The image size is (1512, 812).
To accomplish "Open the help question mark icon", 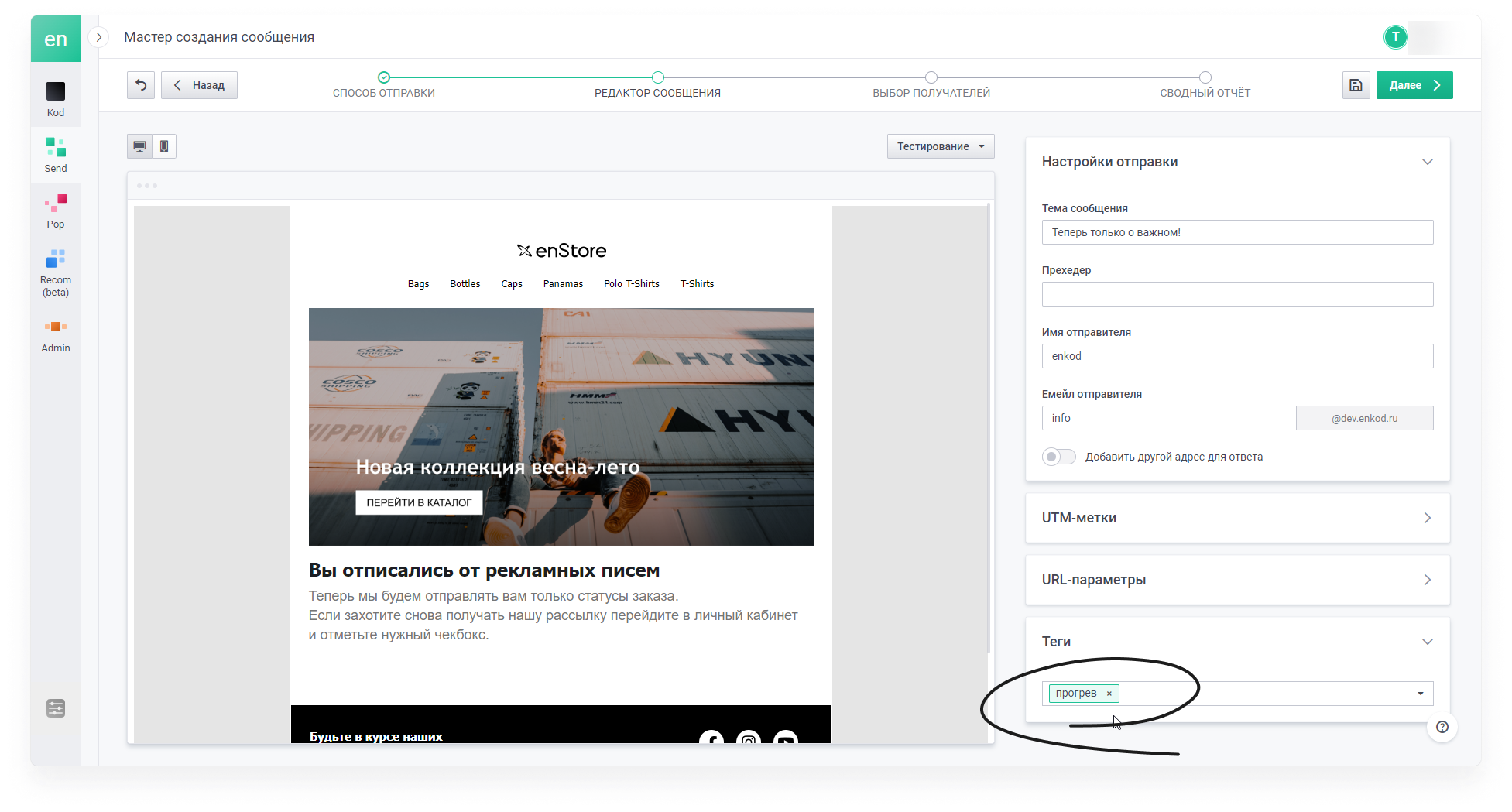I will [x=1442, y=727].
